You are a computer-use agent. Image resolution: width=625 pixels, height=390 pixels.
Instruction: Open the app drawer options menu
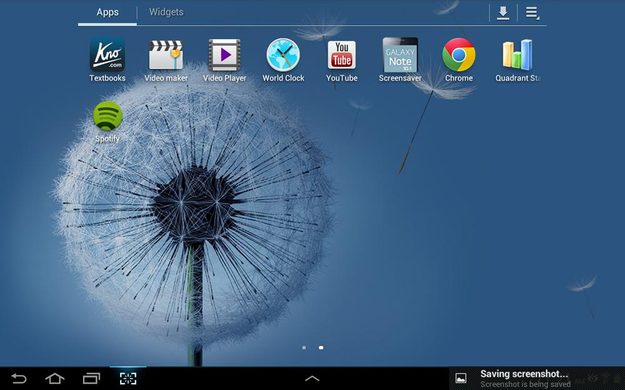[x=532, y=13]
